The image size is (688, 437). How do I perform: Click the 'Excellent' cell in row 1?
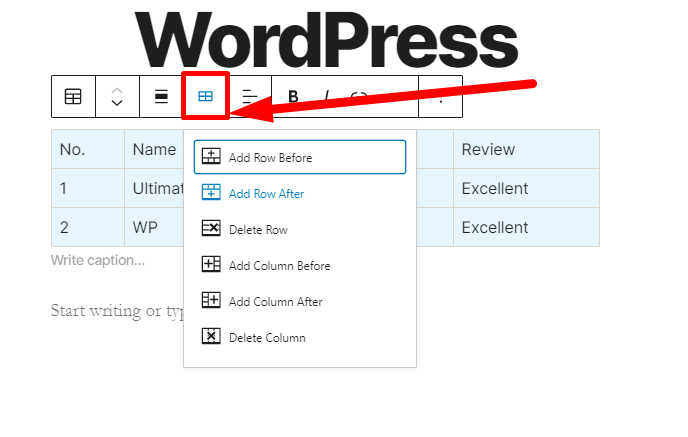(527, 188)
